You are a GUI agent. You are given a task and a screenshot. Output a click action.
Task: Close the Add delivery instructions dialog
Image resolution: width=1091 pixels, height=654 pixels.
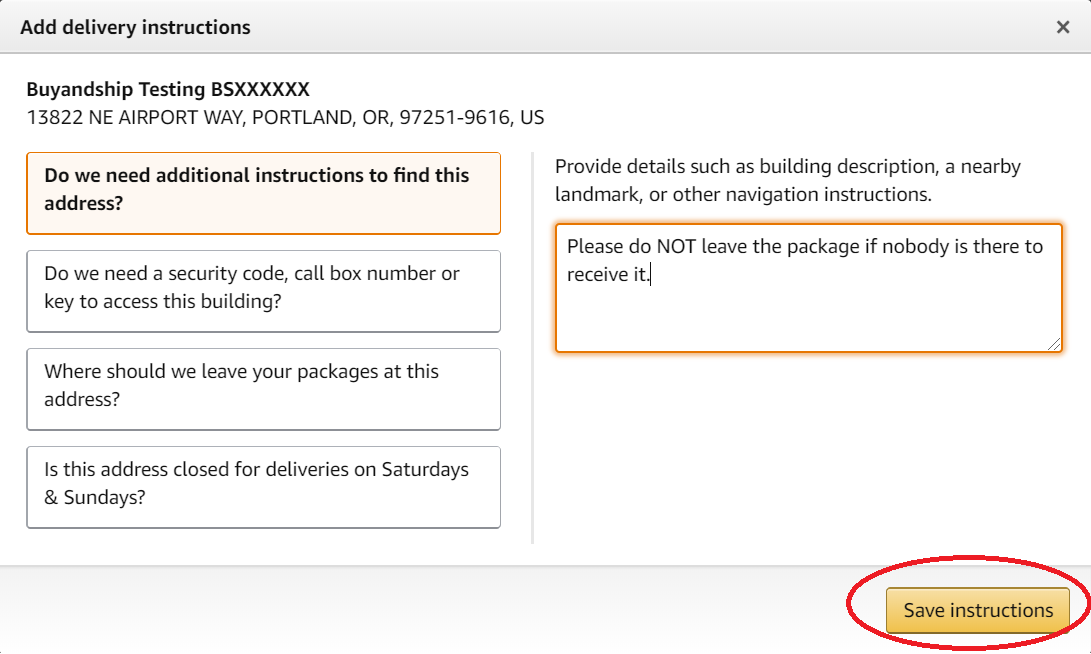[x=1062, y=27]
